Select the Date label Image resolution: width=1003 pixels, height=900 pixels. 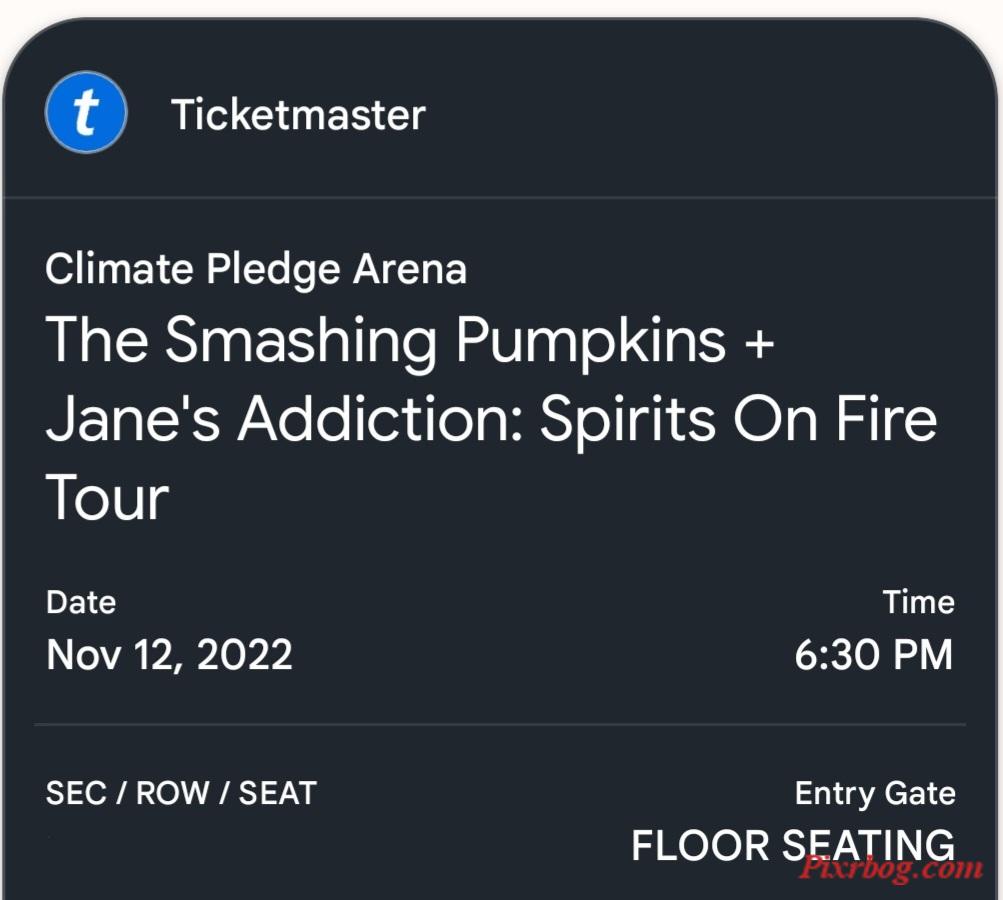81,603
